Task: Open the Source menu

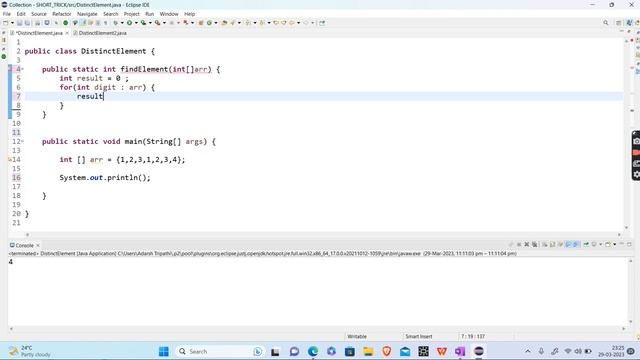Action: click(x=39, y=14)
